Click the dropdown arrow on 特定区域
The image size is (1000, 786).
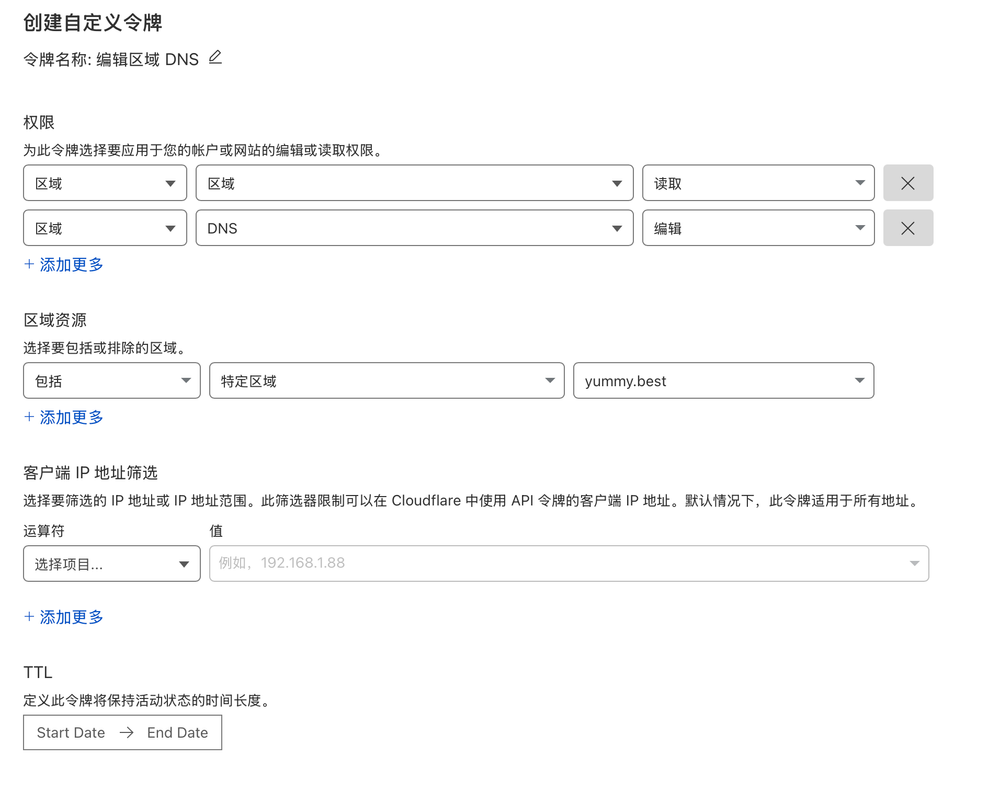549,380
